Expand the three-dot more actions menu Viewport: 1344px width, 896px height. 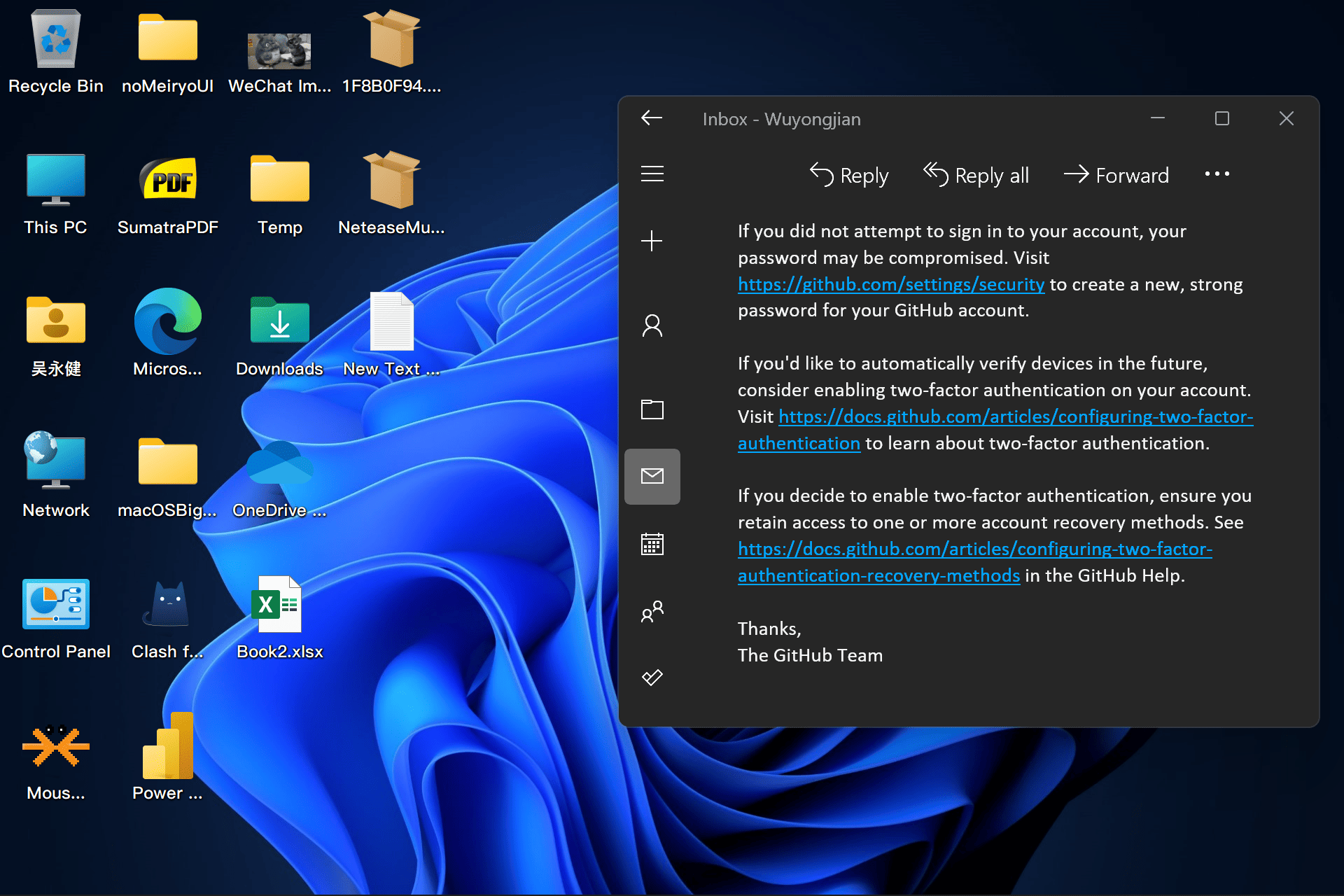click(1217, 174)
